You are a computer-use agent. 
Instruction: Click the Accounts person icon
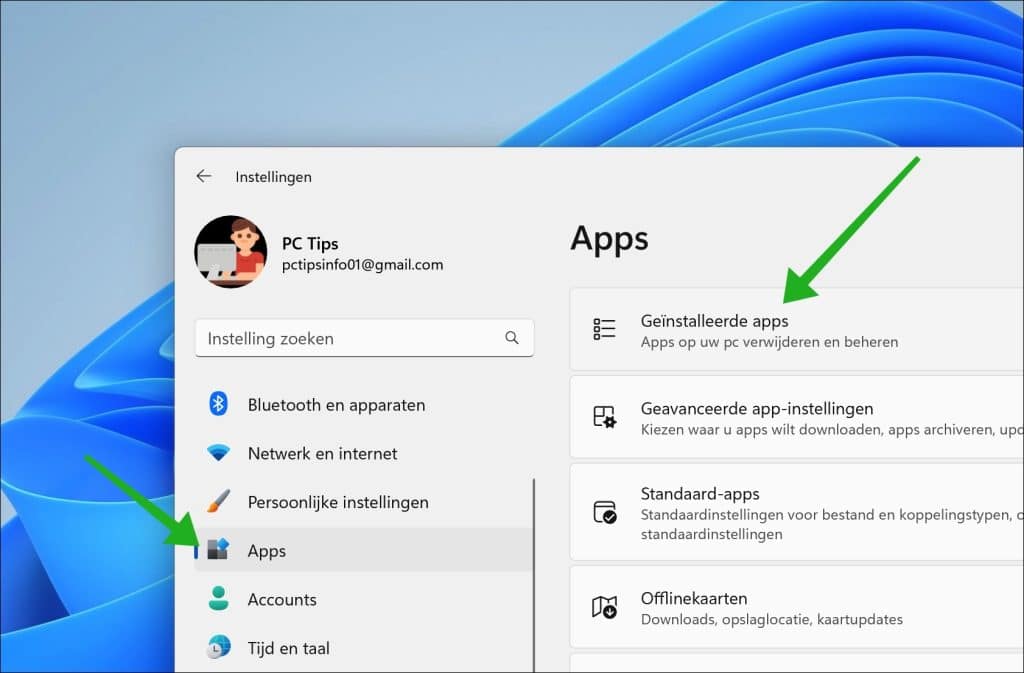point(218,599)
